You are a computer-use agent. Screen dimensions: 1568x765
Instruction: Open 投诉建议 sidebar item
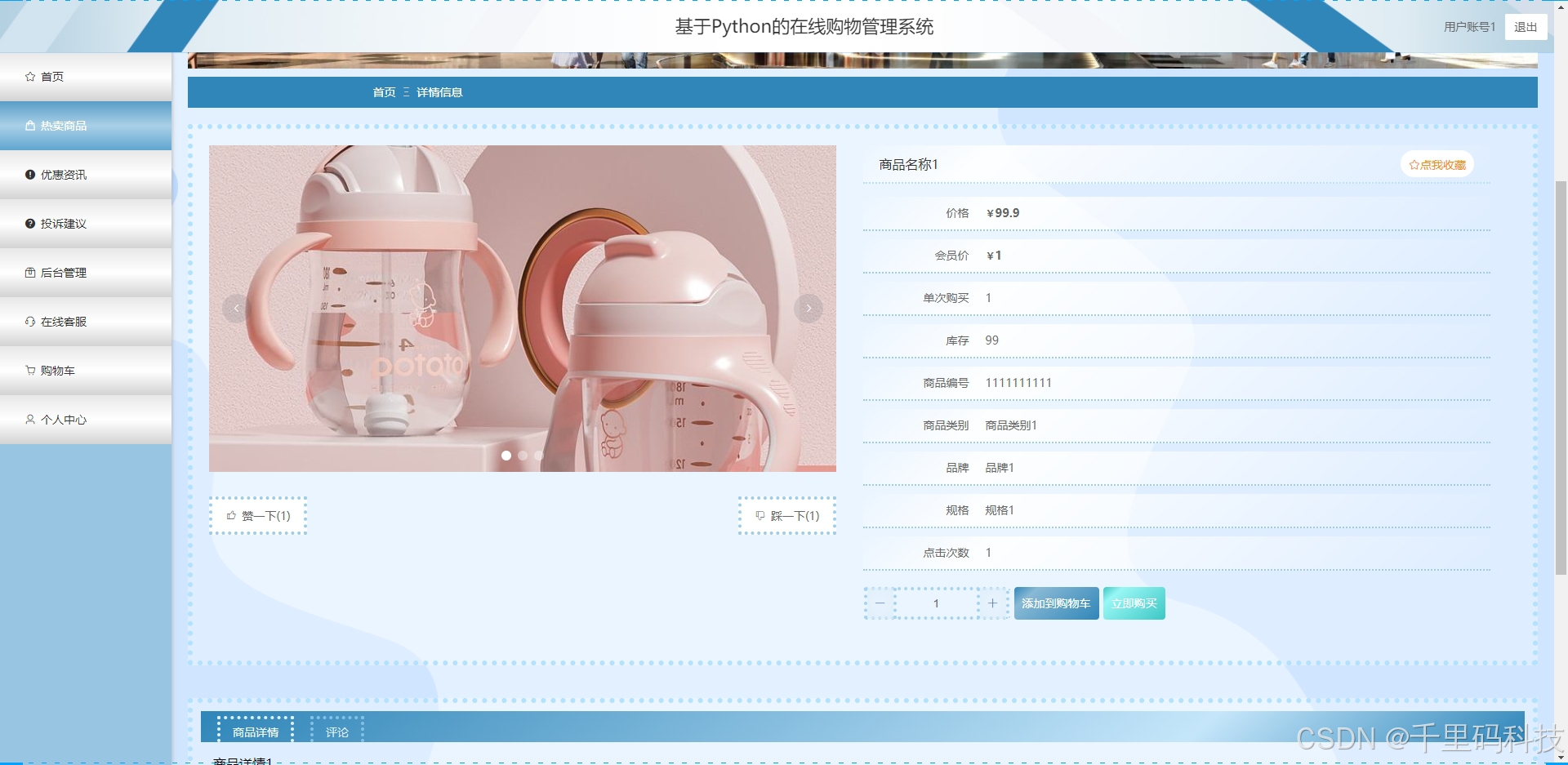click(x=86, y=224)
